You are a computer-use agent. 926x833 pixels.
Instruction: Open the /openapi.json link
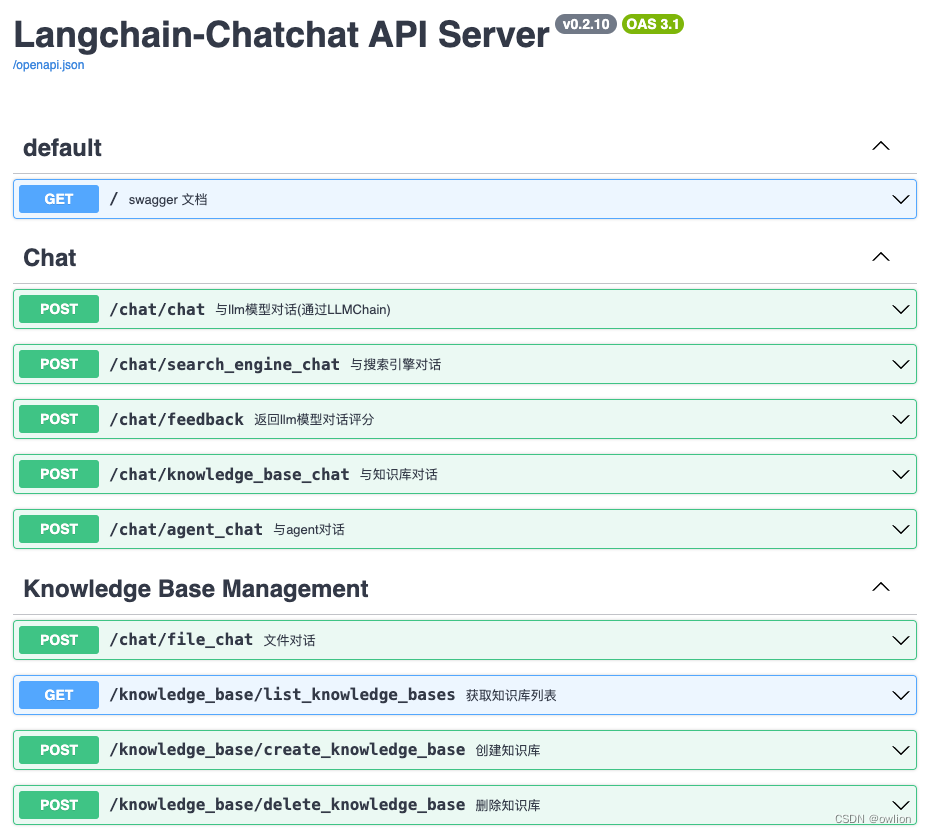click(x=48, y=65)
